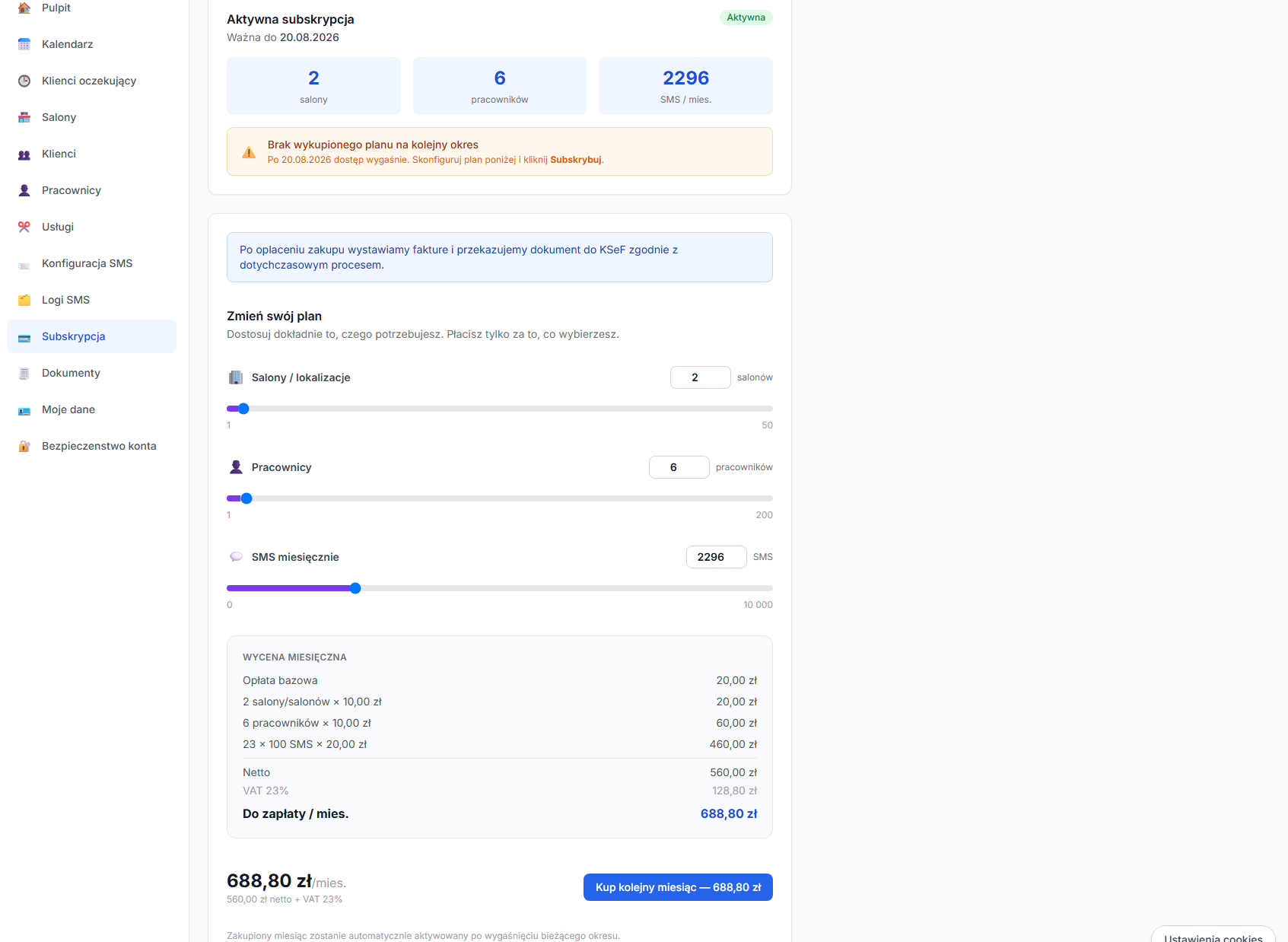1288x942 pixels.
Task: Open the Pracownicy sidebar item
Action: 91,190
